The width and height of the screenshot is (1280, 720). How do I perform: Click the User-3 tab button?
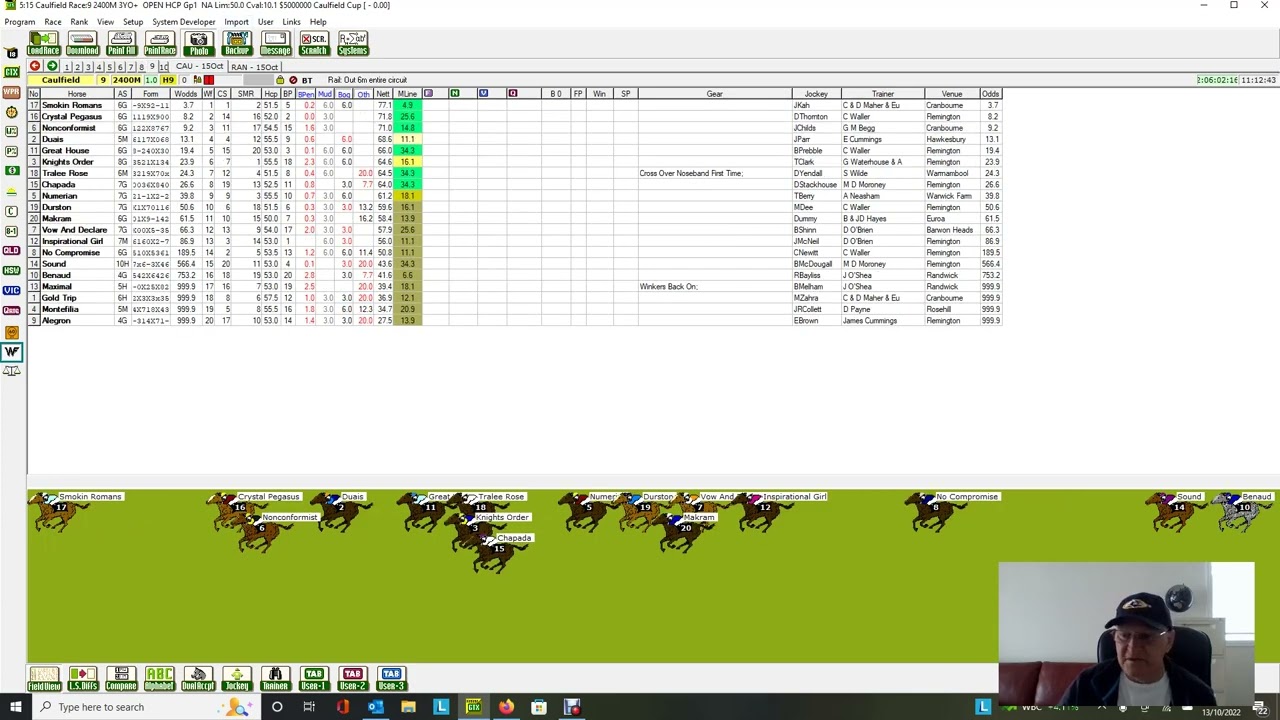(x=391, y=679)
